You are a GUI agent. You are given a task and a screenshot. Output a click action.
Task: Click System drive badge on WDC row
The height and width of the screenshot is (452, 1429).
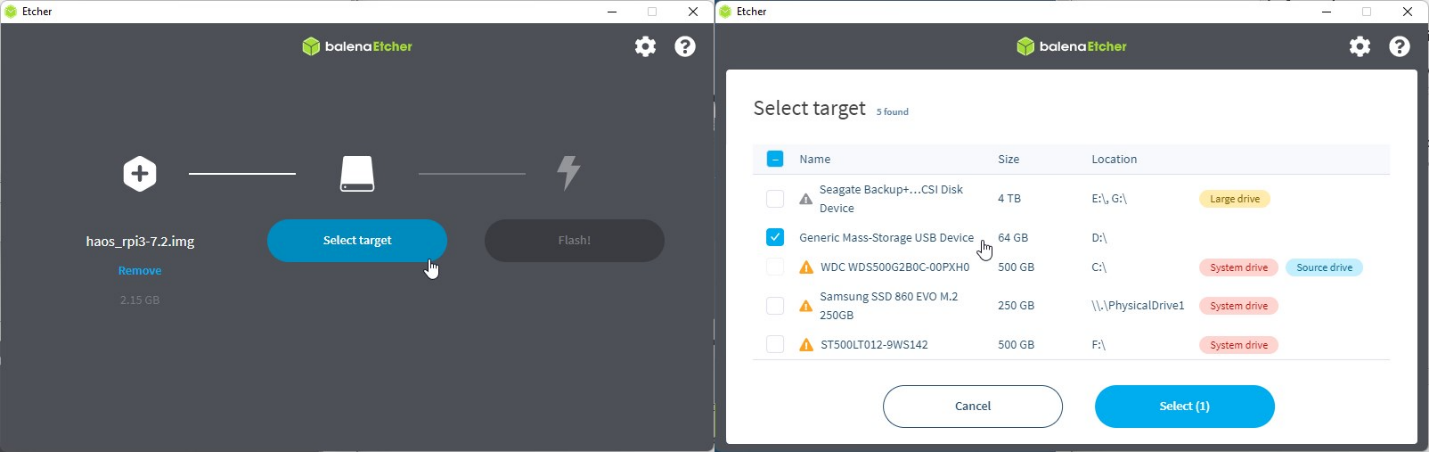[1238, 267]
